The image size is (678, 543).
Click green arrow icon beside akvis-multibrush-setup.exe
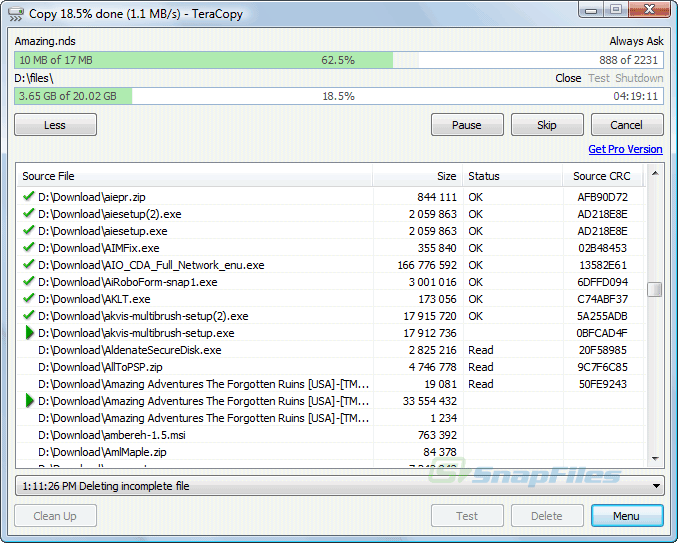tap(29, 333)
